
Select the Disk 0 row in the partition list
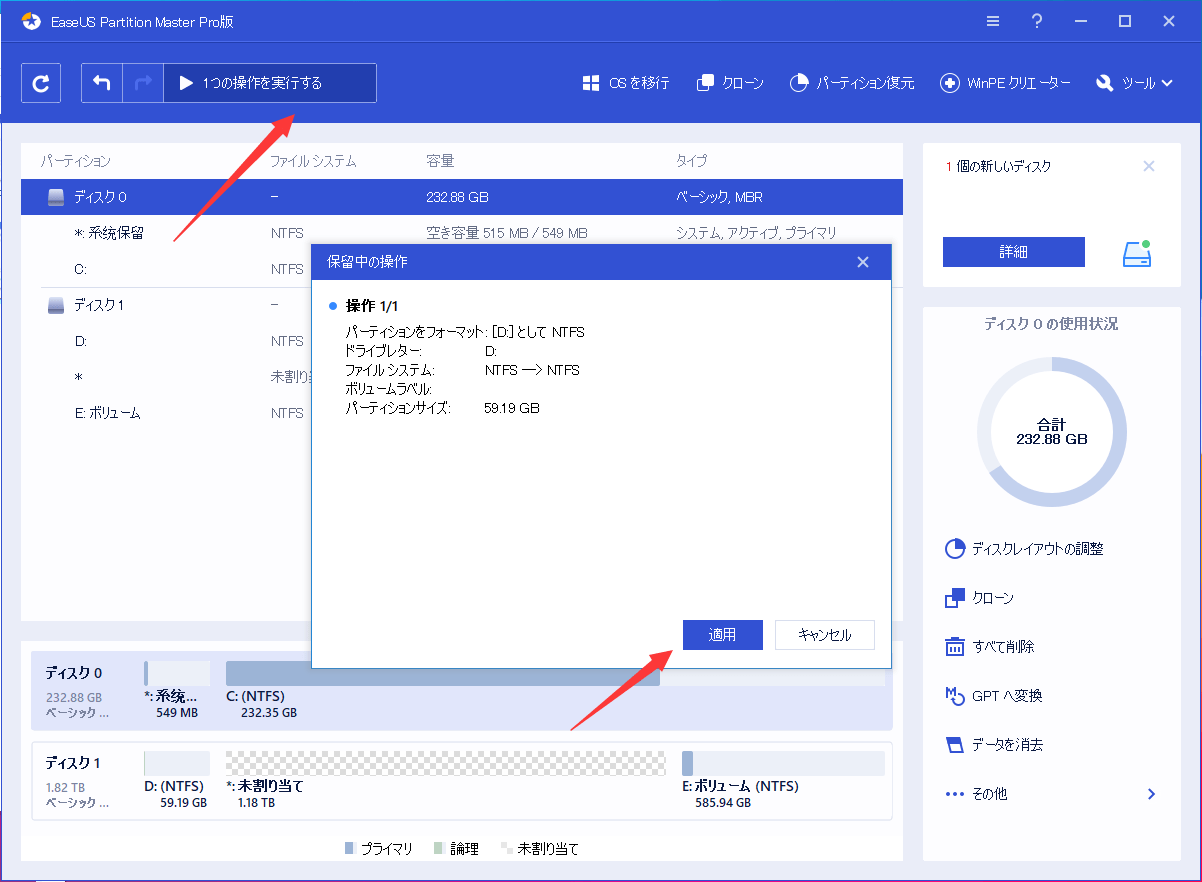pos(462,197)
